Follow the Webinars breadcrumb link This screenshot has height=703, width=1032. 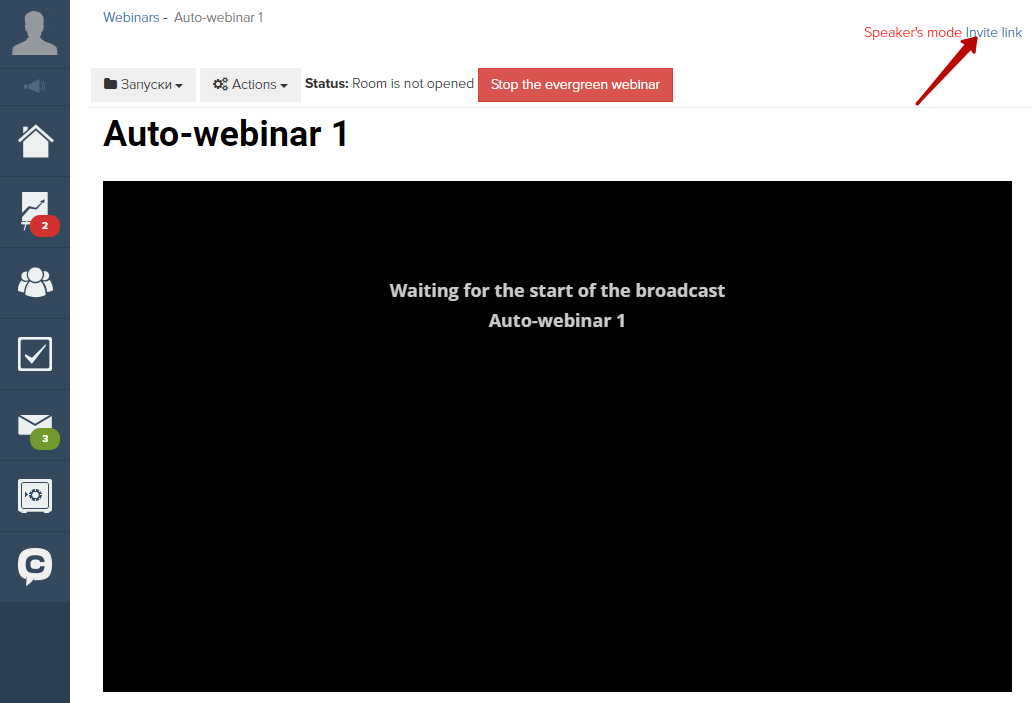coord(131,18)
